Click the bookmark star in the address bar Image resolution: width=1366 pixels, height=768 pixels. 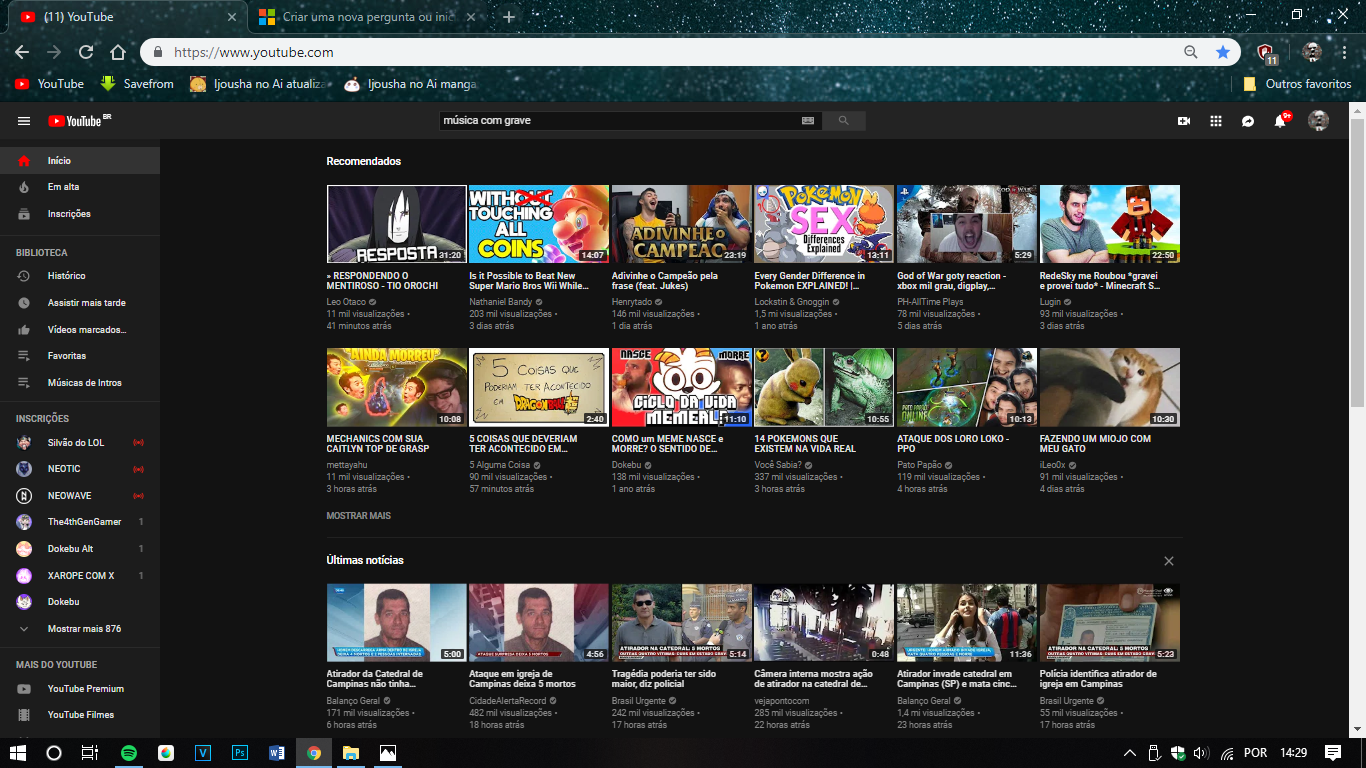coord(1222,52)
